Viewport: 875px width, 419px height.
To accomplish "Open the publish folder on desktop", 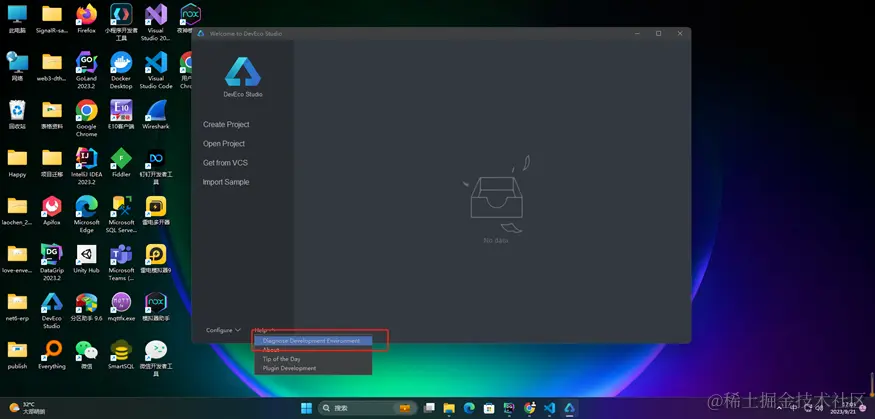I will pyautogui.click(x=17, y=355).
